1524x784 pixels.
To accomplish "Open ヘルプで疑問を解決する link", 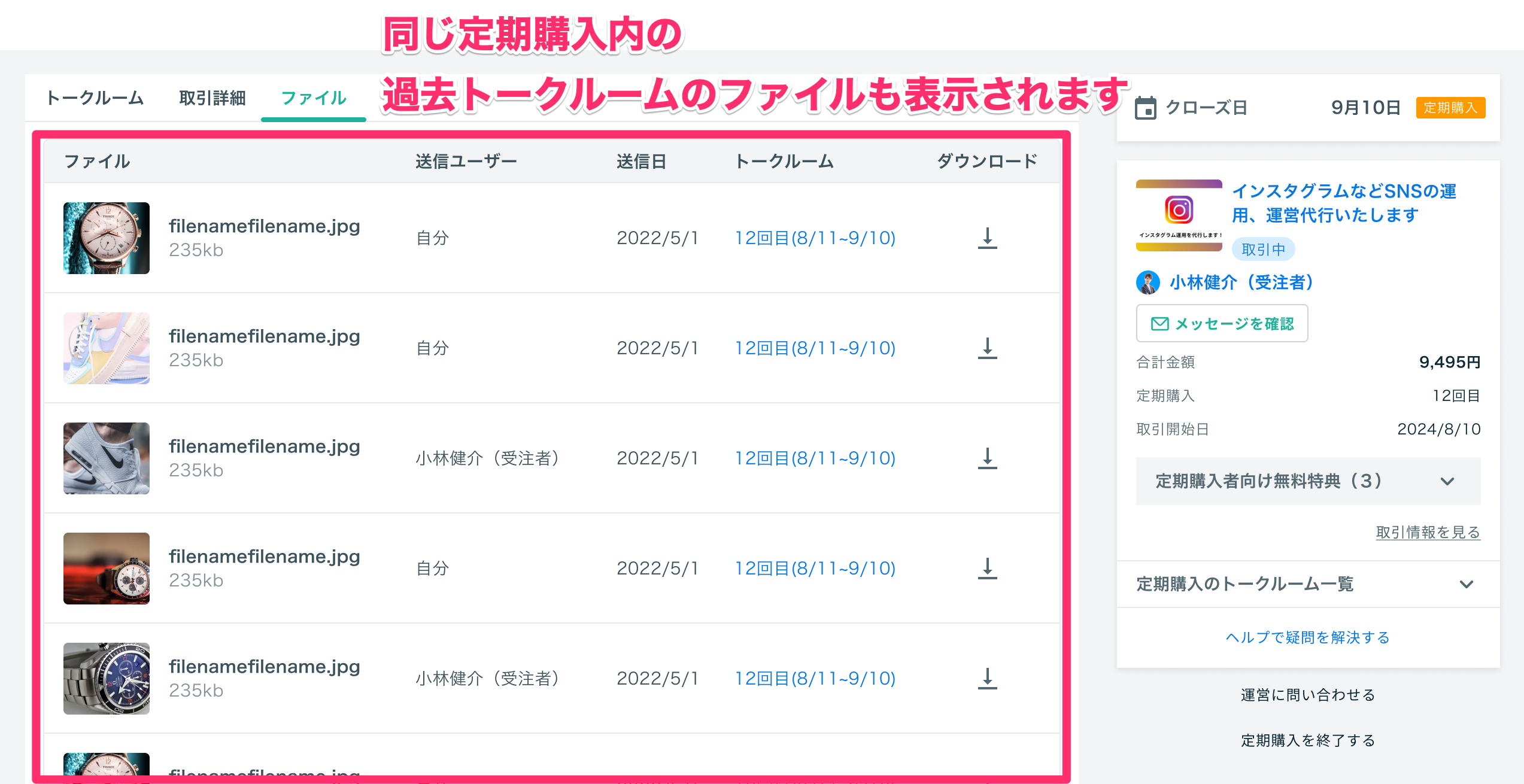I will coord(1308,637).
